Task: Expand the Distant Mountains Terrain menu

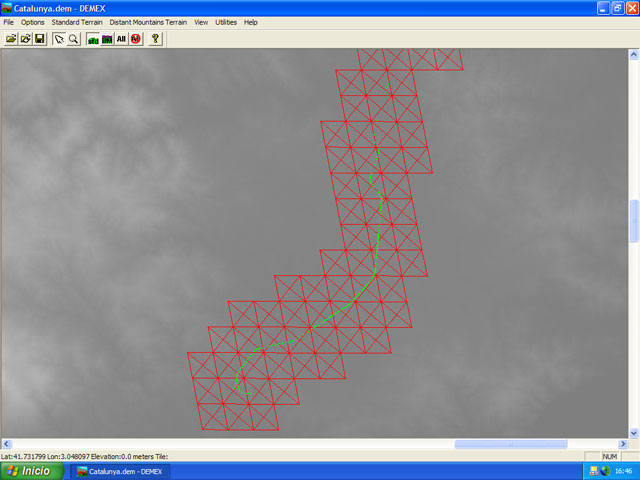Action: [148, 22]
